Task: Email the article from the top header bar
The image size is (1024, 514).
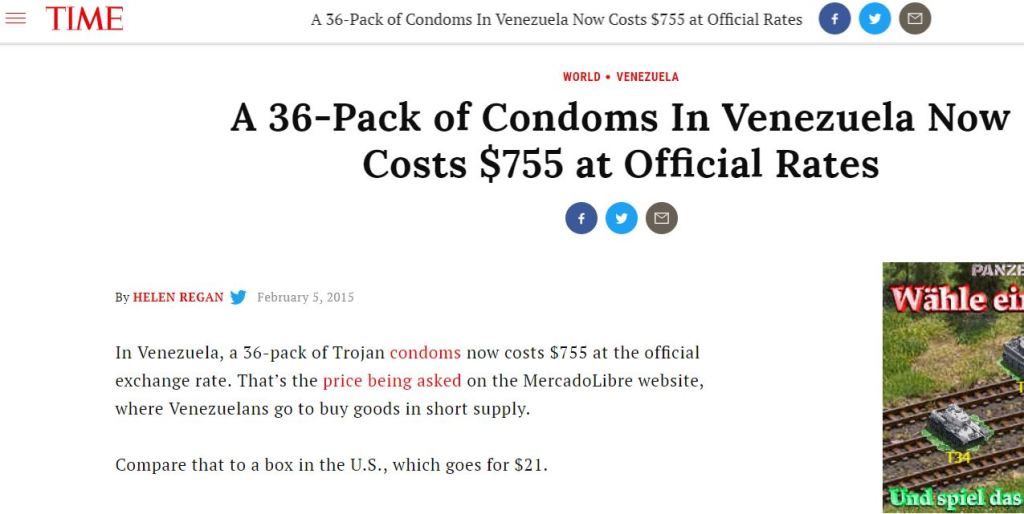Action: tap(915, 19)
